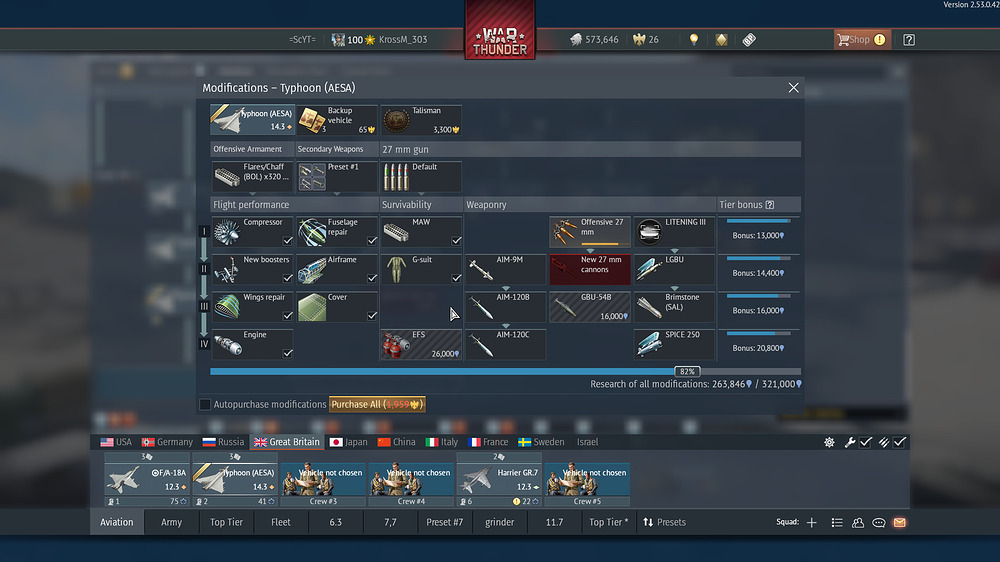
Task: Select the GBU-54B bomb modification
Action: pyautogui.click(x=590, y=307)
